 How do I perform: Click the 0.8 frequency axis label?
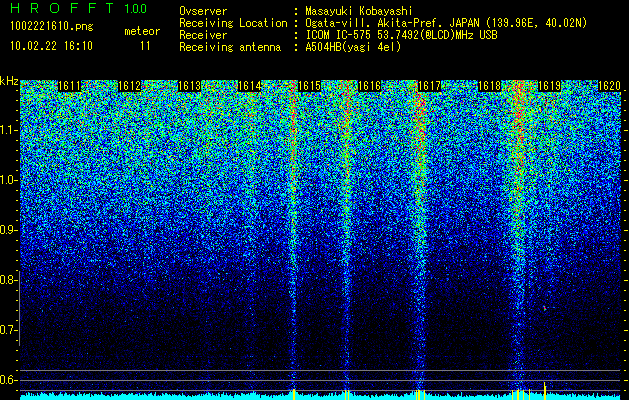click(x=8, y=280)
